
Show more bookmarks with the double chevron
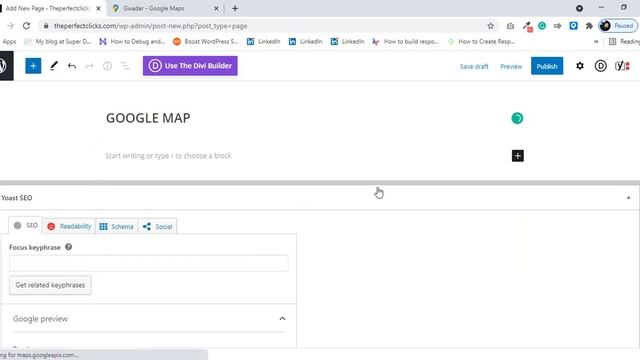[x=596, y=42]
